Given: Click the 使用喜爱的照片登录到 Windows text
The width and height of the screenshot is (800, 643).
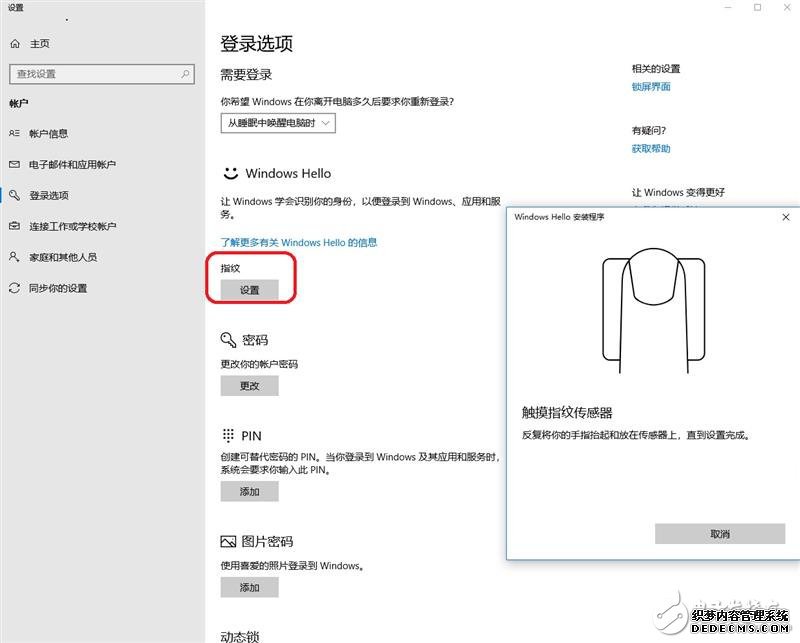Looking at the screenshot, I should coord(292,565).
